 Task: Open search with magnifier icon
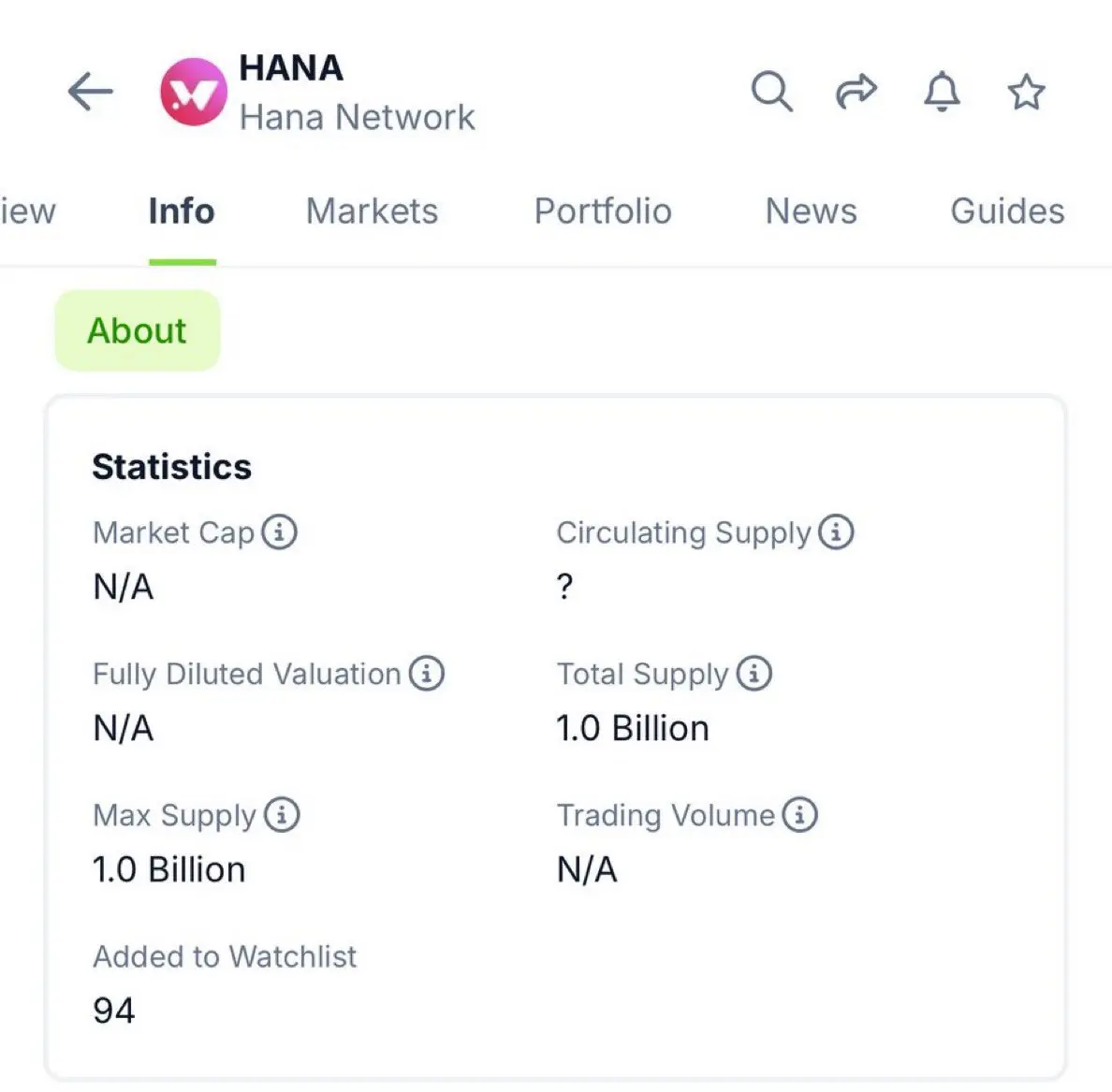[771, 92]
